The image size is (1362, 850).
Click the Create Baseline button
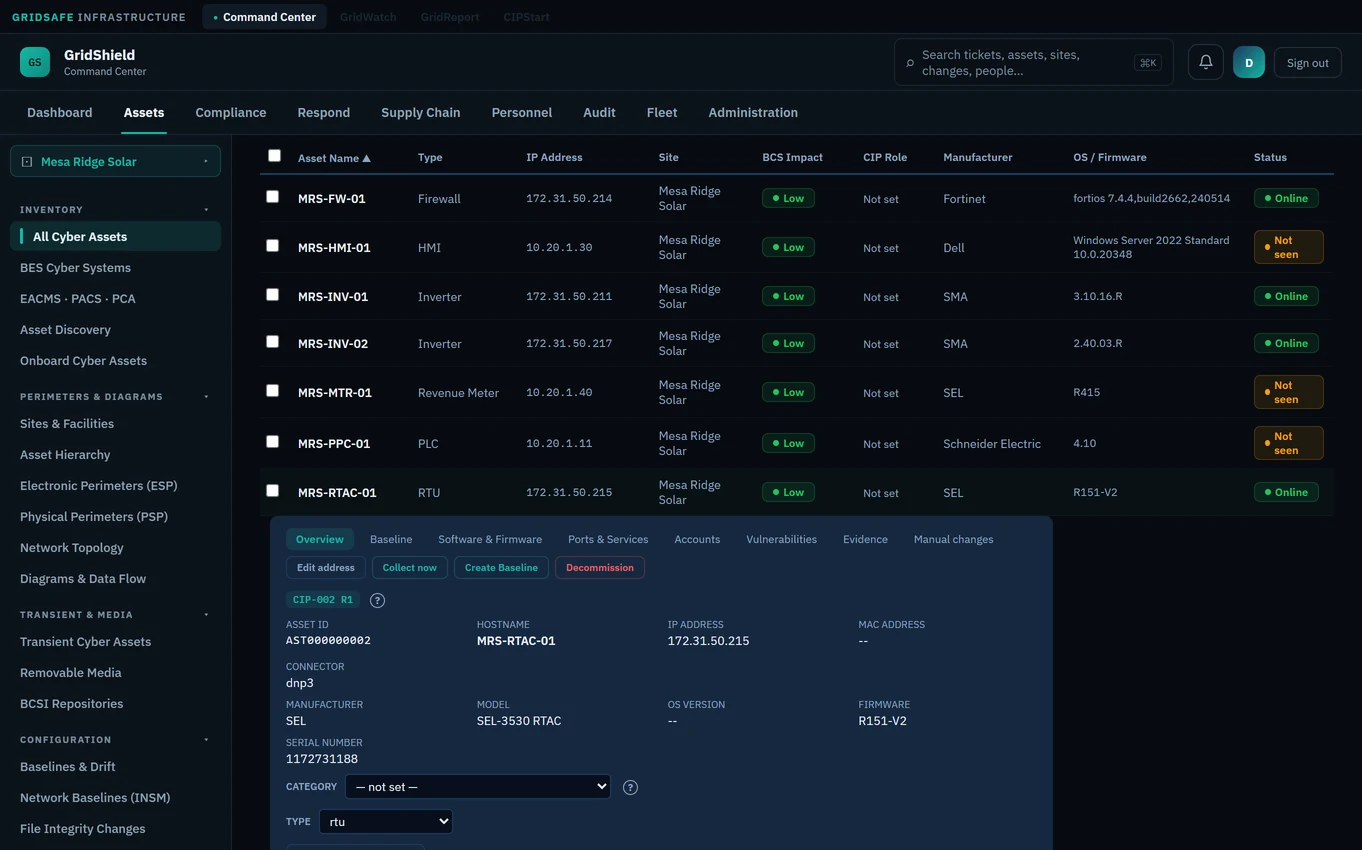click(501, 568)
